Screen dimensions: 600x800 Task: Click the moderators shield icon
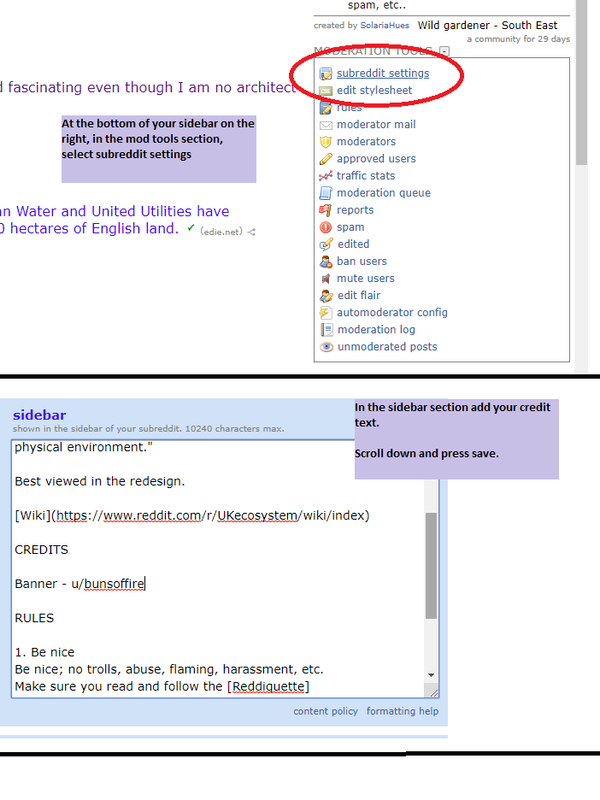pos(326,142)
